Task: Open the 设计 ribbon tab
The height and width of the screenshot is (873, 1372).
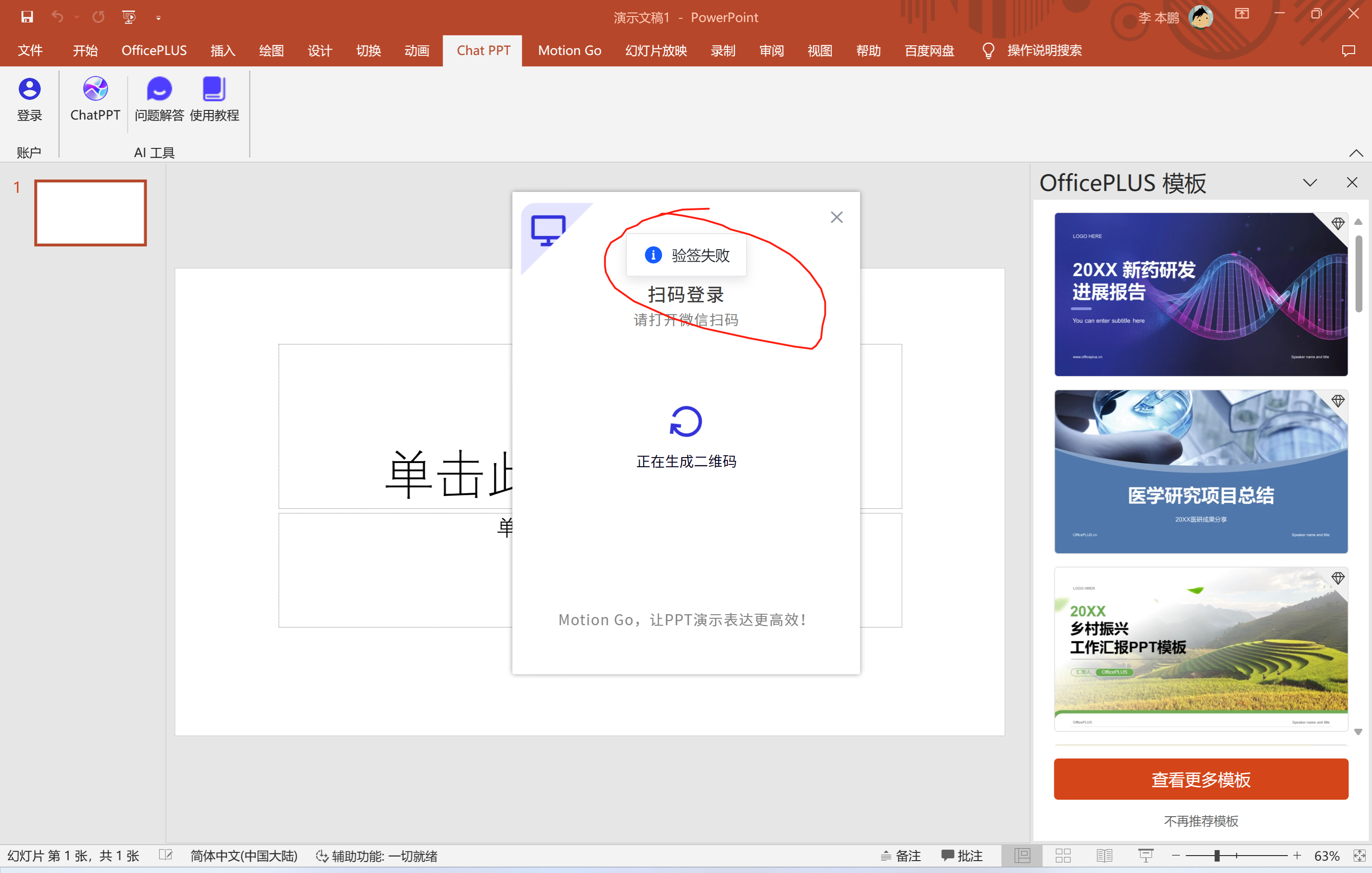Action: (320, 51)
